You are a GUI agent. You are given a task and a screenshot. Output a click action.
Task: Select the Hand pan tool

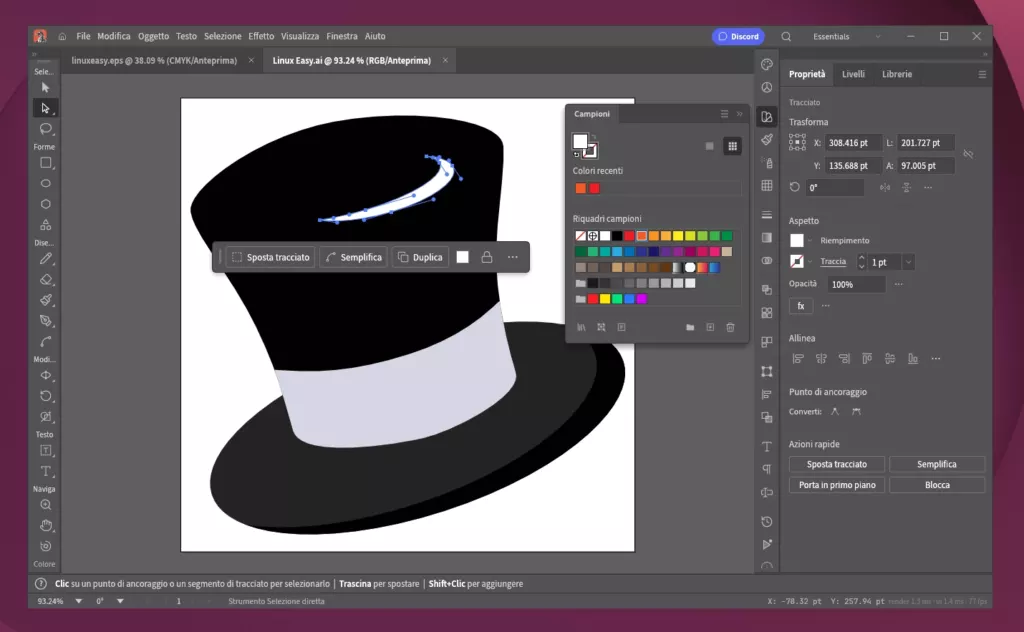tap(45, 526)
